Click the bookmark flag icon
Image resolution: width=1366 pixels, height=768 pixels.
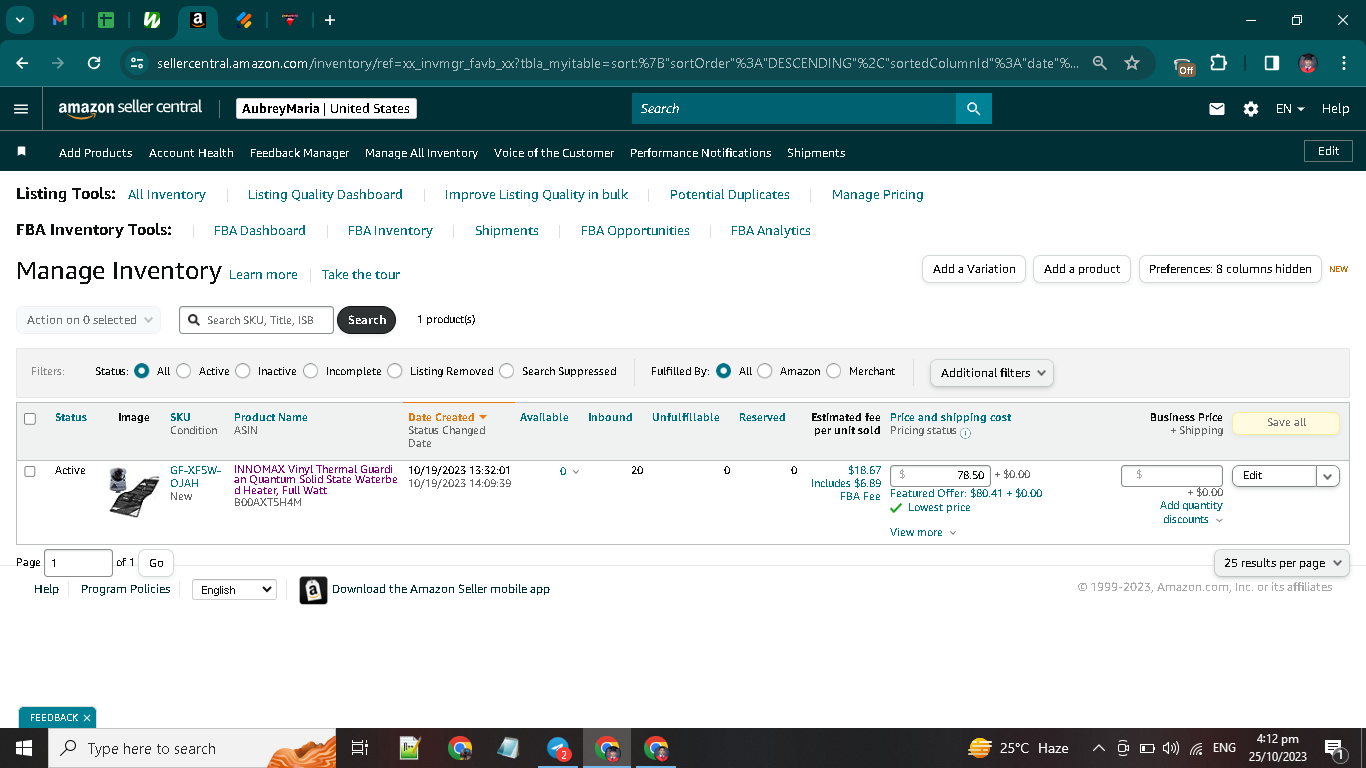coord(22,152)
